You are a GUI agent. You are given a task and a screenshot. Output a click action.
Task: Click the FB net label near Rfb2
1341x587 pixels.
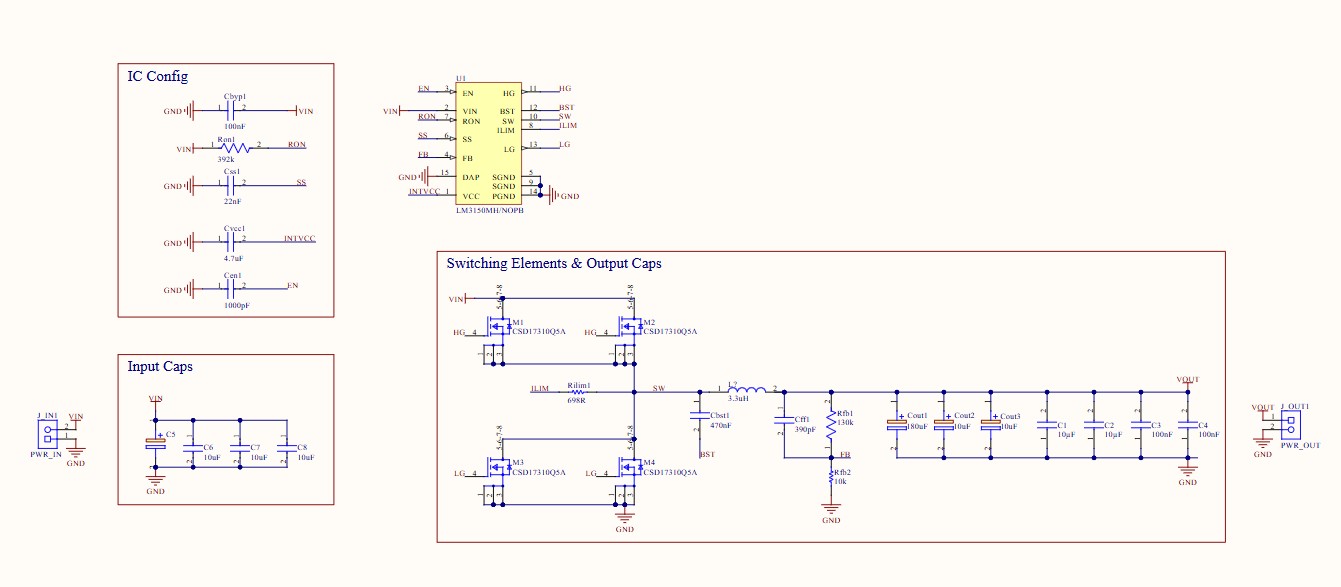tap(843, 455)
